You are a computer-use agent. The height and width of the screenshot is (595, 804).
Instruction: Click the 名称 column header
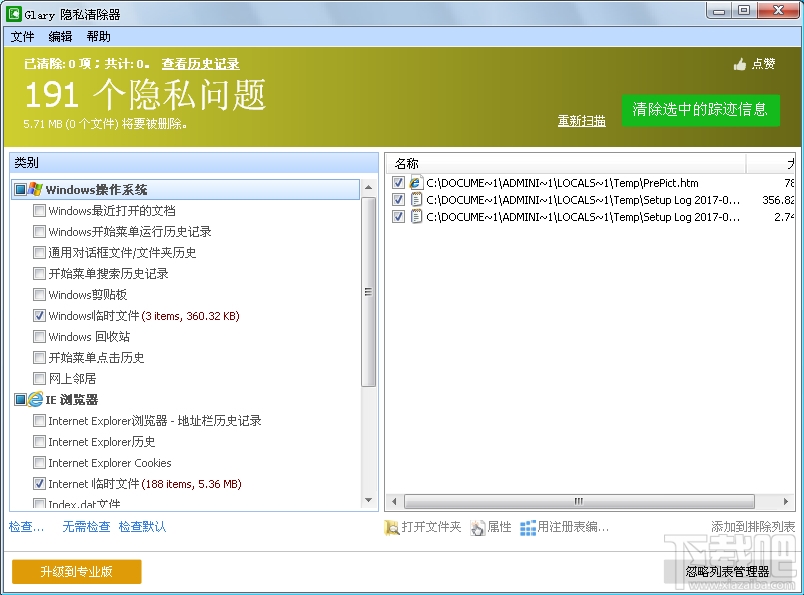point(566,164)
